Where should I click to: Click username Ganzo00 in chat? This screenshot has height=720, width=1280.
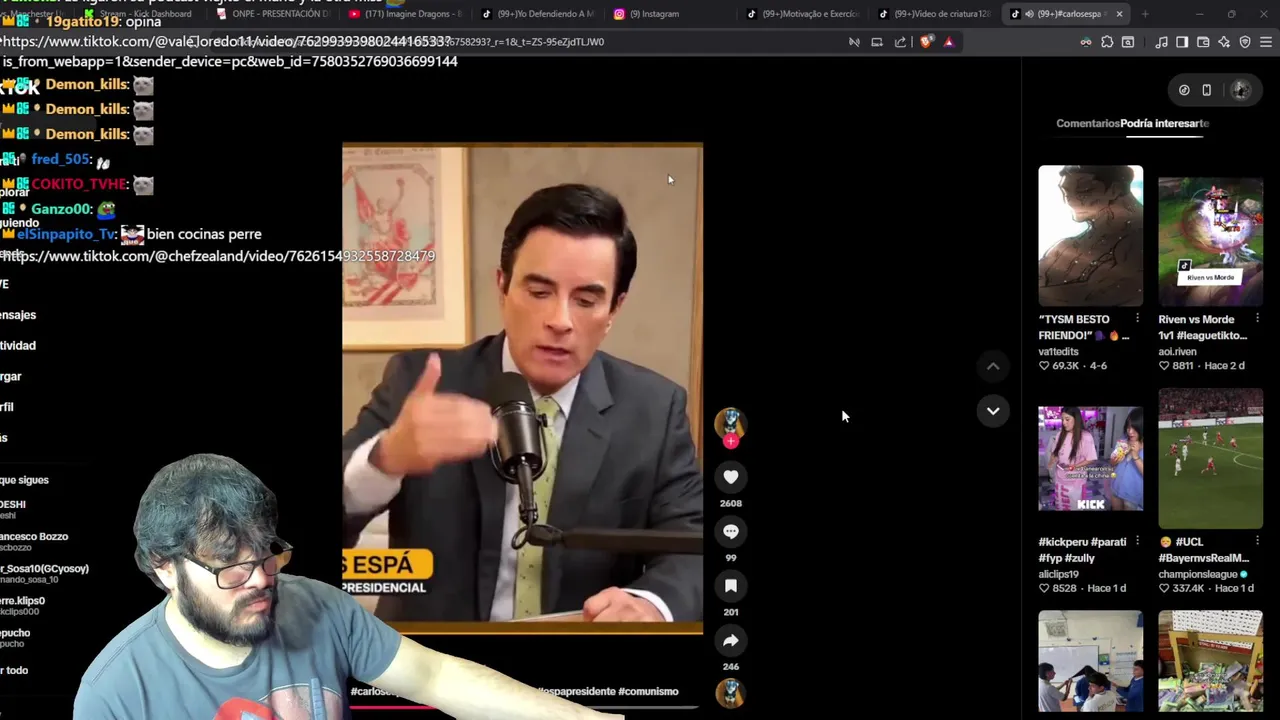click(x=60, y=209)
